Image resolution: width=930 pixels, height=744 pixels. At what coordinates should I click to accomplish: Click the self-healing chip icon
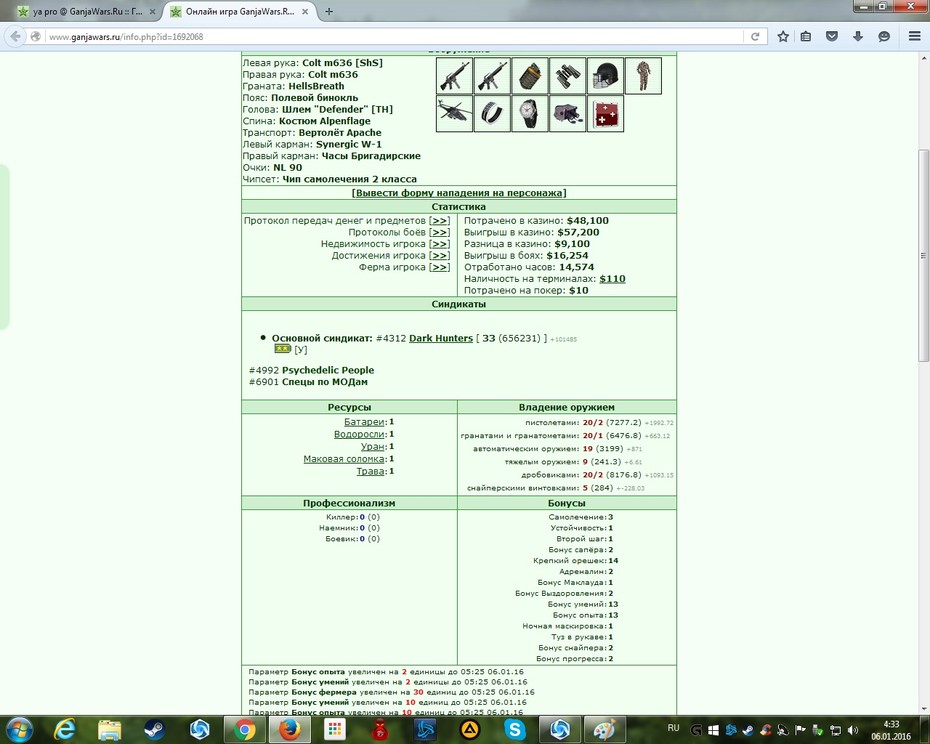point(606,113)
